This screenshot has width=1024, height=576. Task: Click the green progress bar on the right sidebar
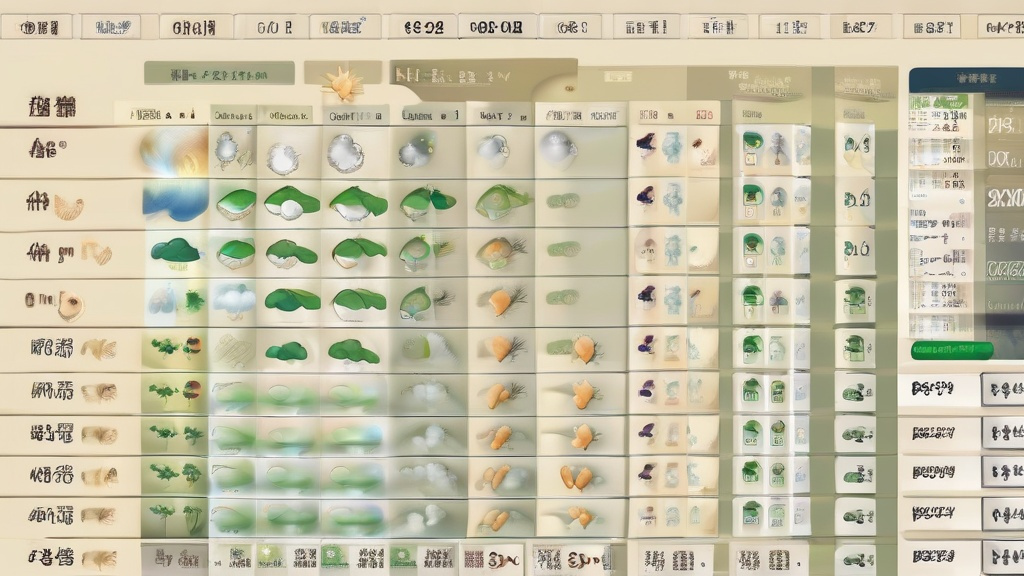click(x=957, y=350)
